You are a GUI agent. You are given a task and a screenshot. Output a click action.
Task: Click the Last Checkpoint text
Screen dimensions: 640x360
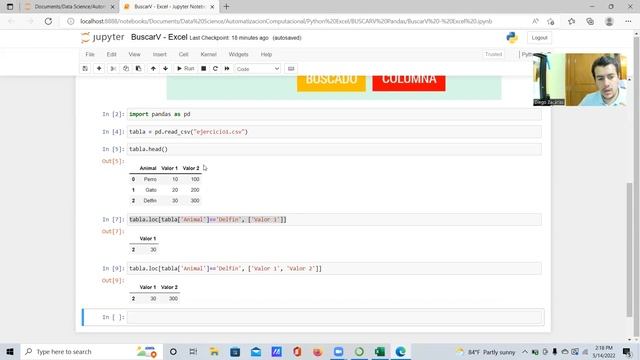(x=229, y=38)
